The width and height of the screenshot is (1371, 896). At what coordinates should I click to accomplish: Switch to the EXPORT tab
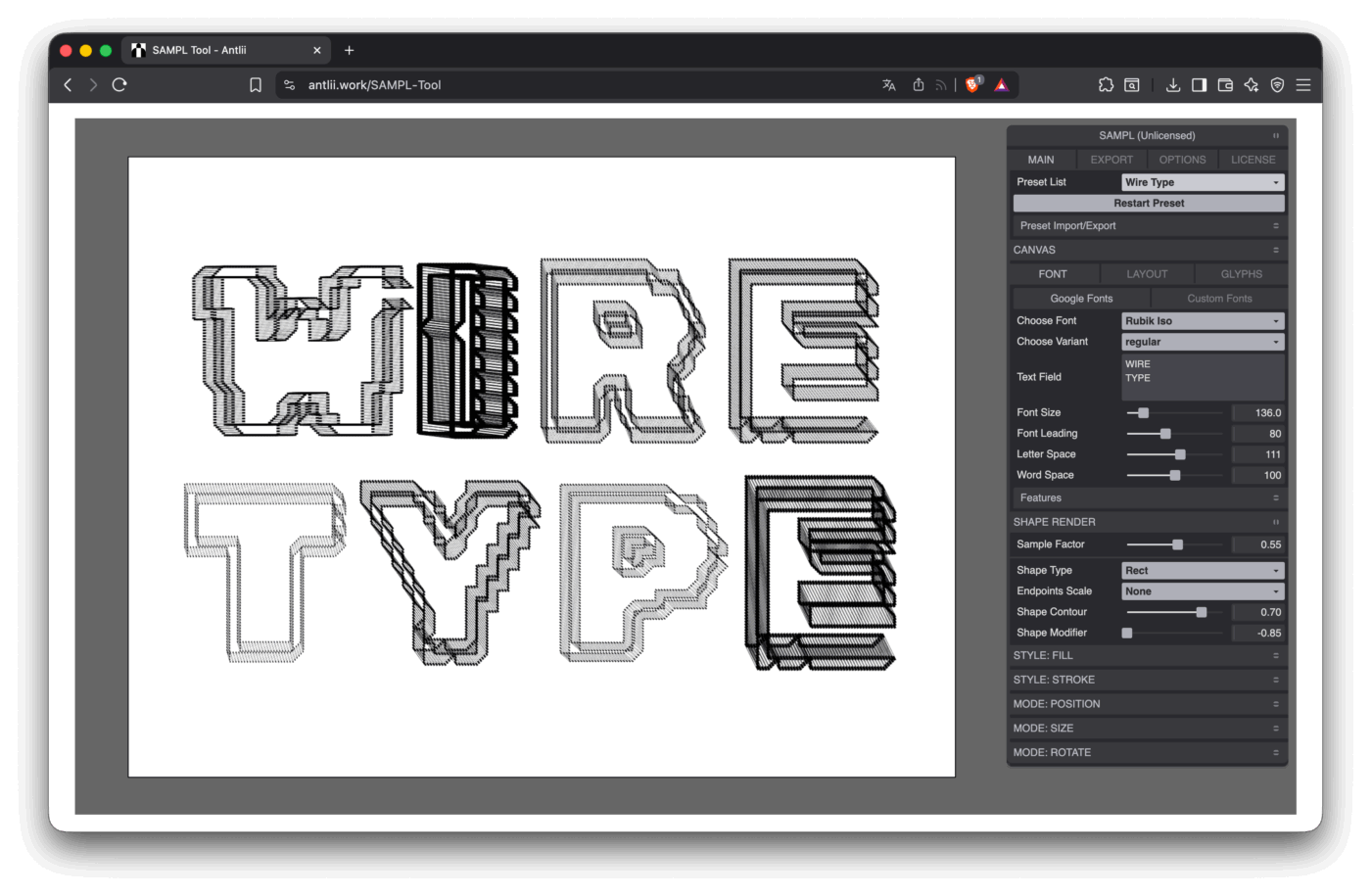click(1111, 160)
